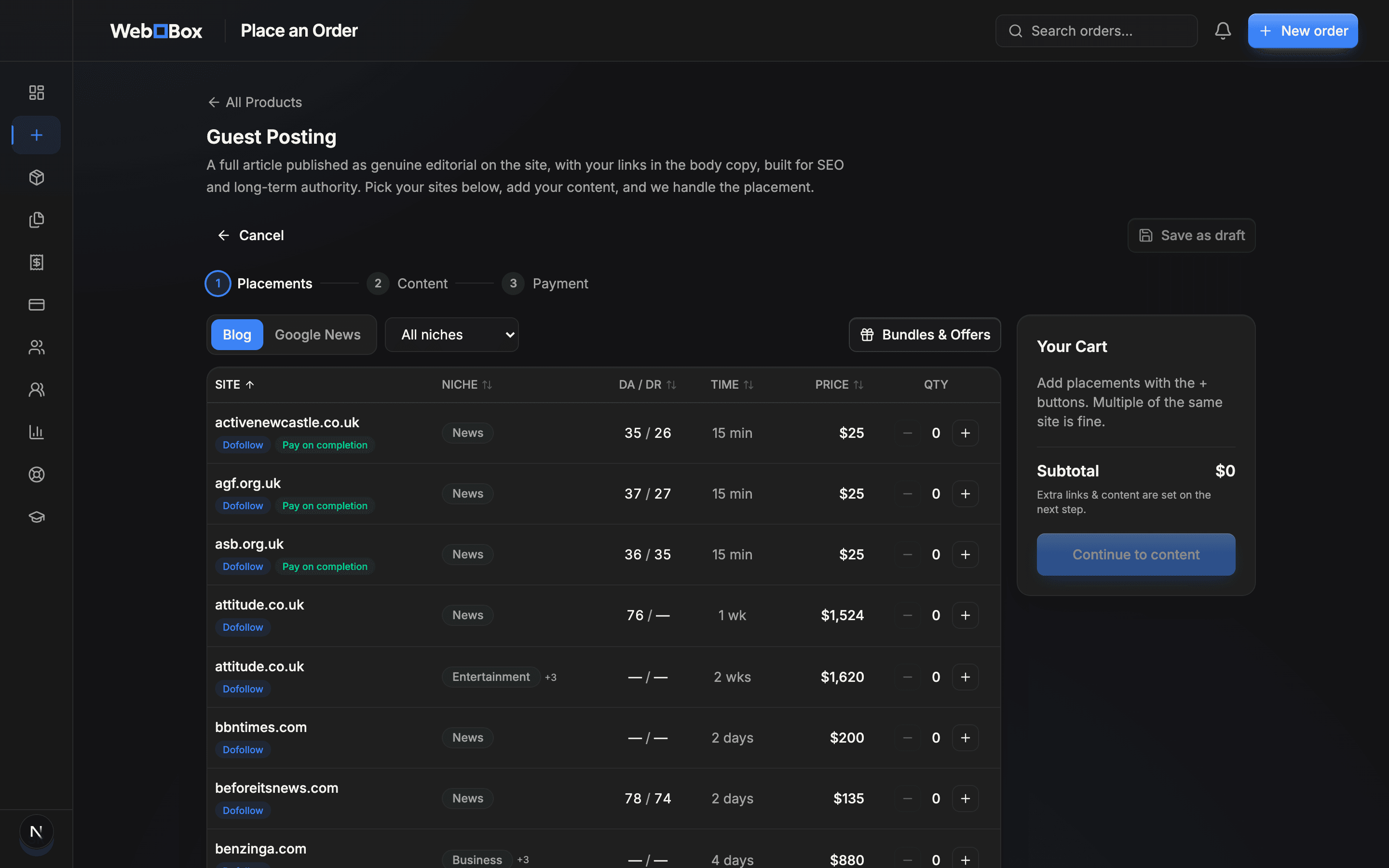The width and height of the screenshot is (1389, 868).
Task: Open the credit card sidebar icon
Action: coord(36,304)
